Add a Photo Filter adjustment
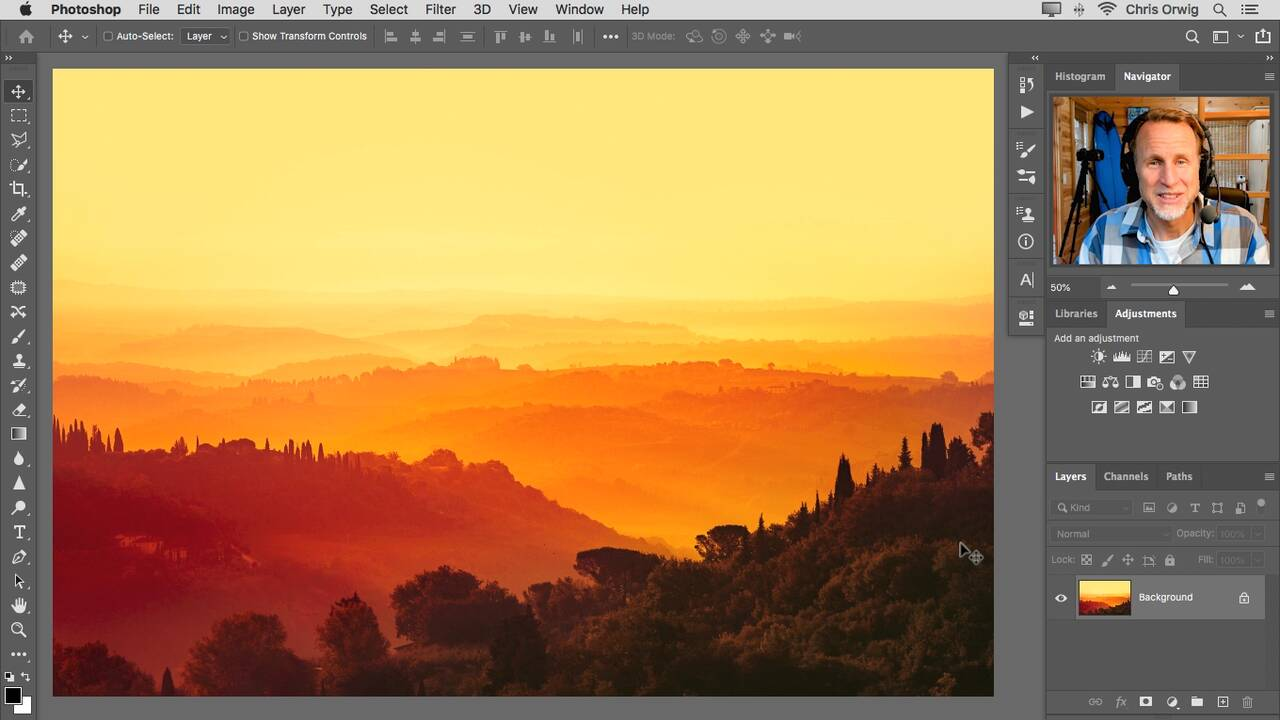 click(x=1155, y=382)
